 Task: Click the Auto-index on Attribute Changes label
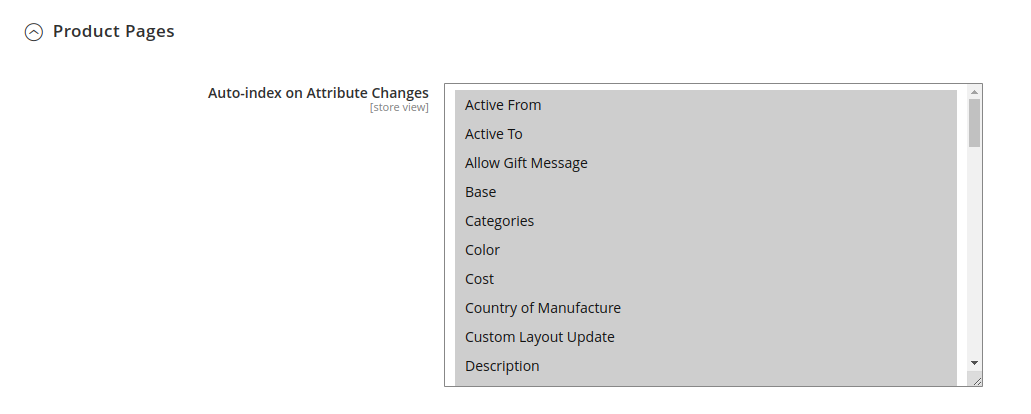pos(318,93)
